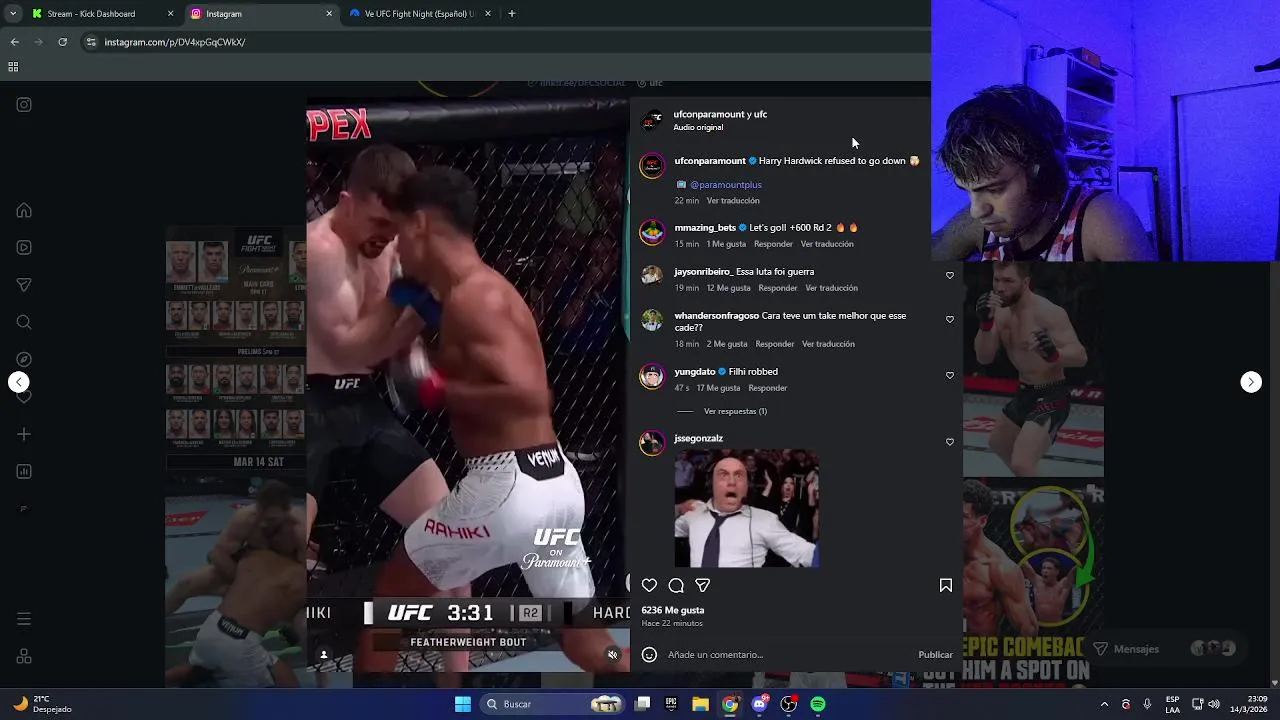
Task: Click Responder on mmazing_bets comment
Action: tap(773, 244)
